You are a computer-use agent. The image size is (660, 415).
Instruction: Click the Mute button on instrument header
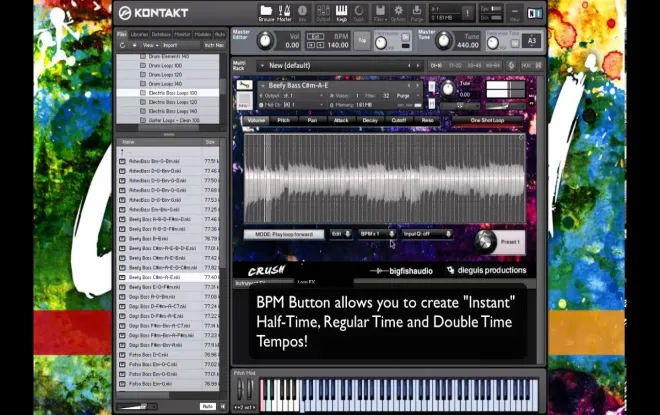click(x=432, y=103)
